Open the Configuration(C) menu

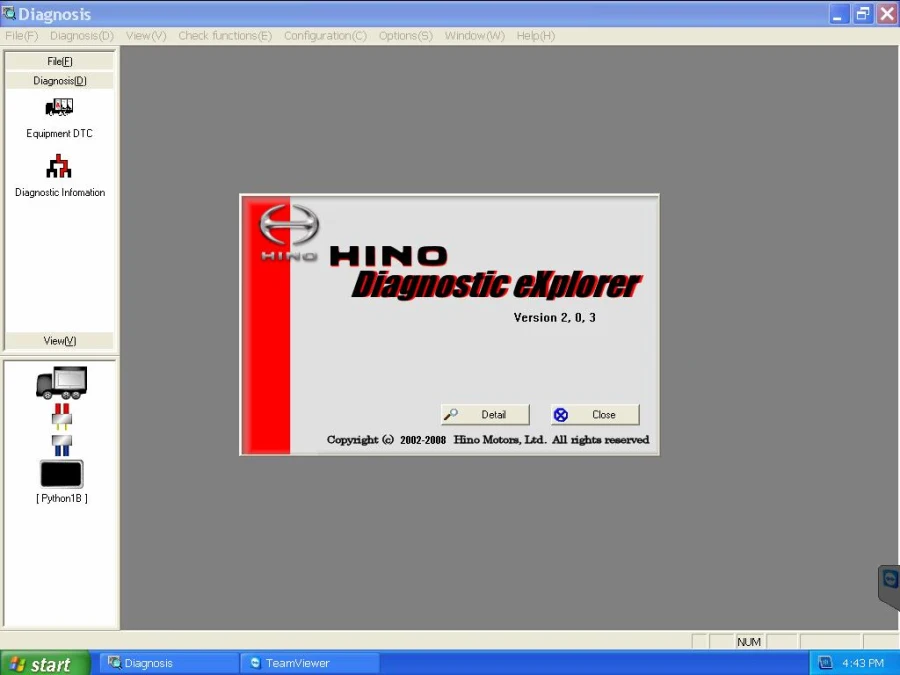(325, 36)
